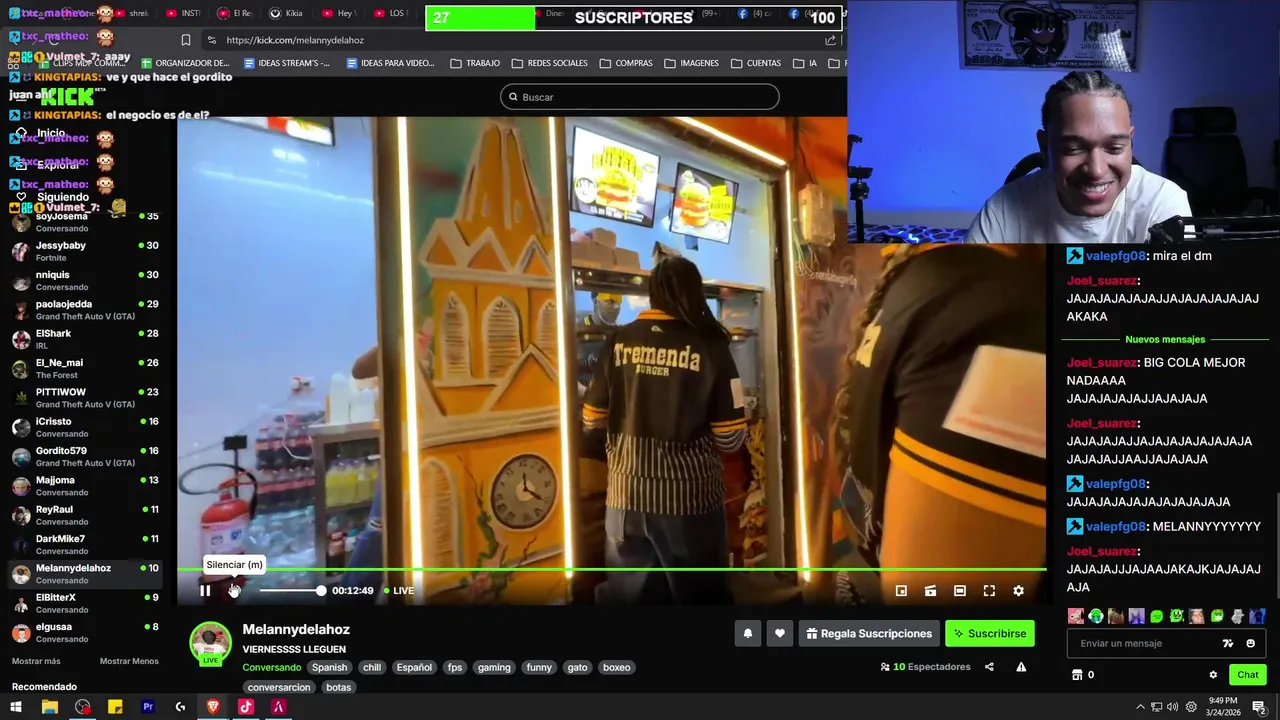Click the chill tag
The image size is (1280, 720).
372,667
